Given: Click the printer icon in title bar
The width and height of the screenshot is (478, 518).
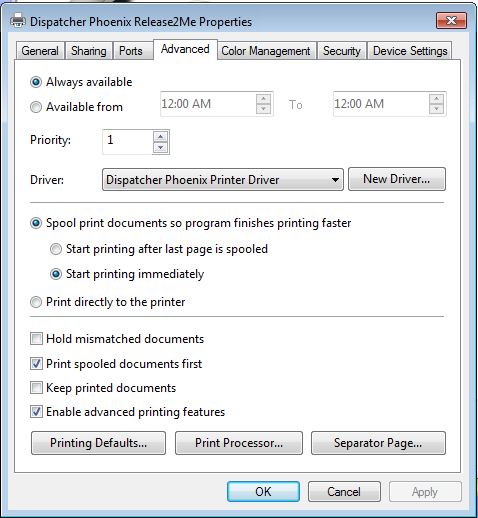Looking at the screenshot, I should click(18, 21).
